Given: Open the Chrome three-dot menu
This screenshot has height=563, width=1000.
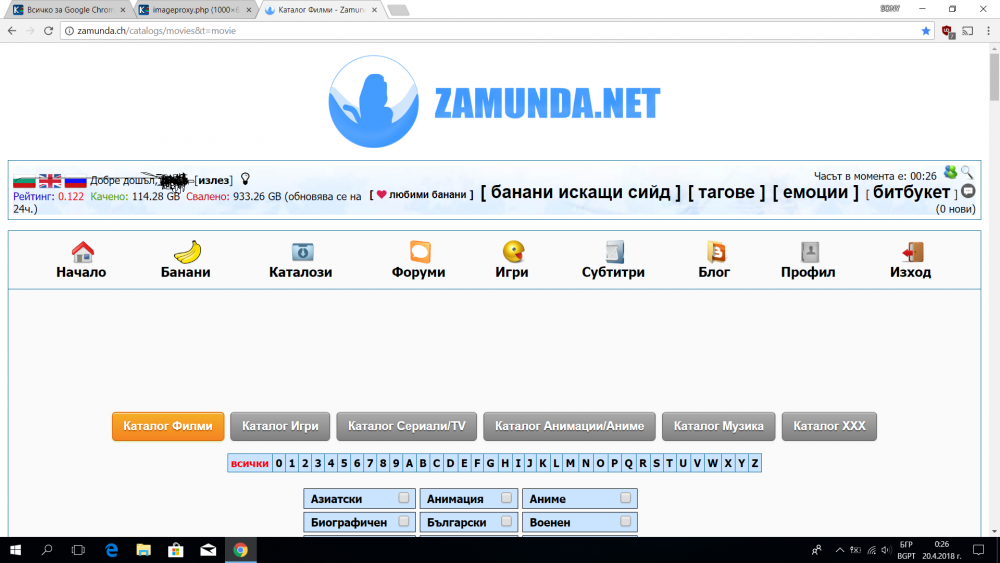Looking at the screenshot, I should click(x=989, y=31).
